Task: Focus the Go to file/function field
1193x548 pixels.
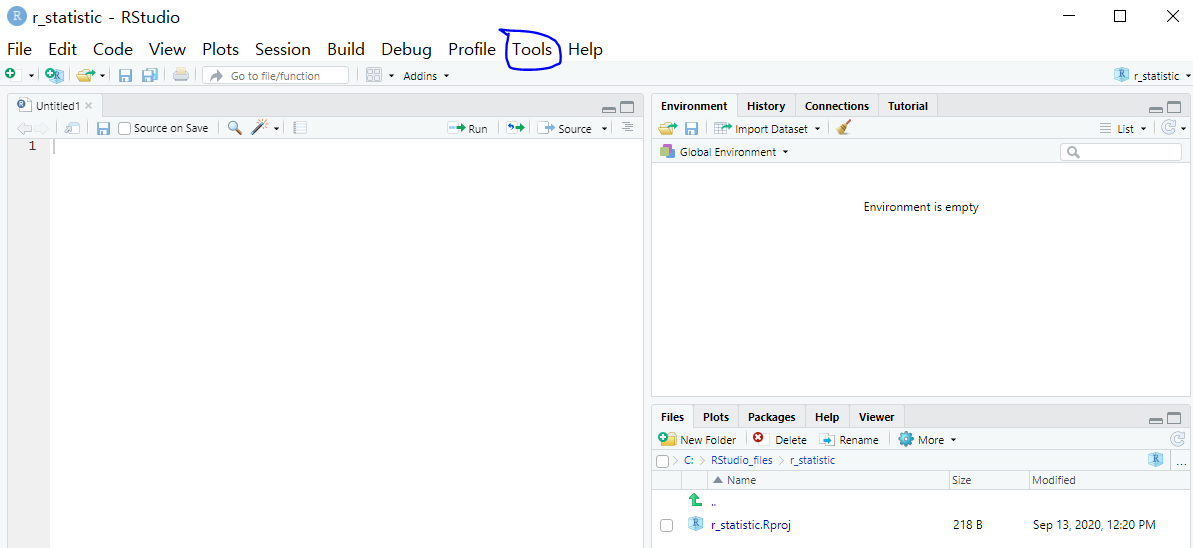Action: tap(275, 75)
